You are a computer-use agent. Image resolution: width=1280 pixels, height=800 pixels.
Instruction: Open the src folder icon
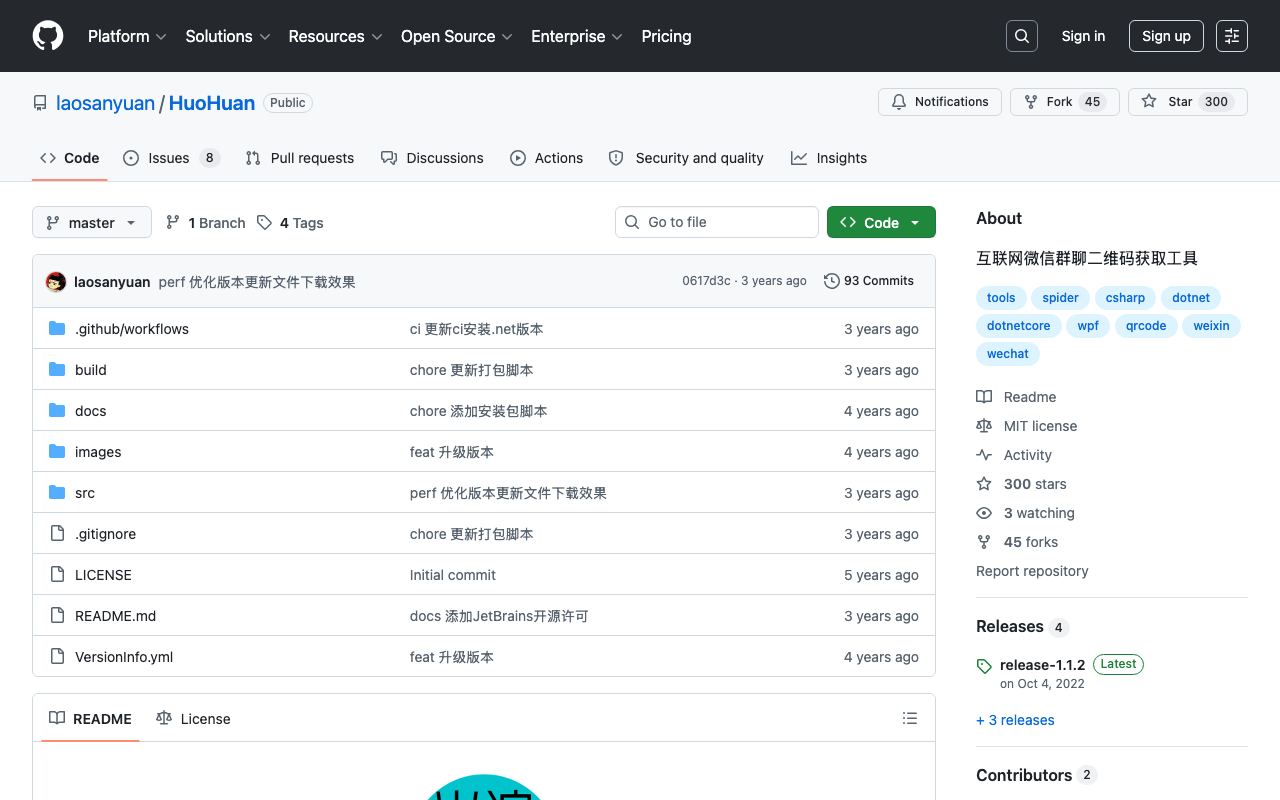click(x=57, y=493)
